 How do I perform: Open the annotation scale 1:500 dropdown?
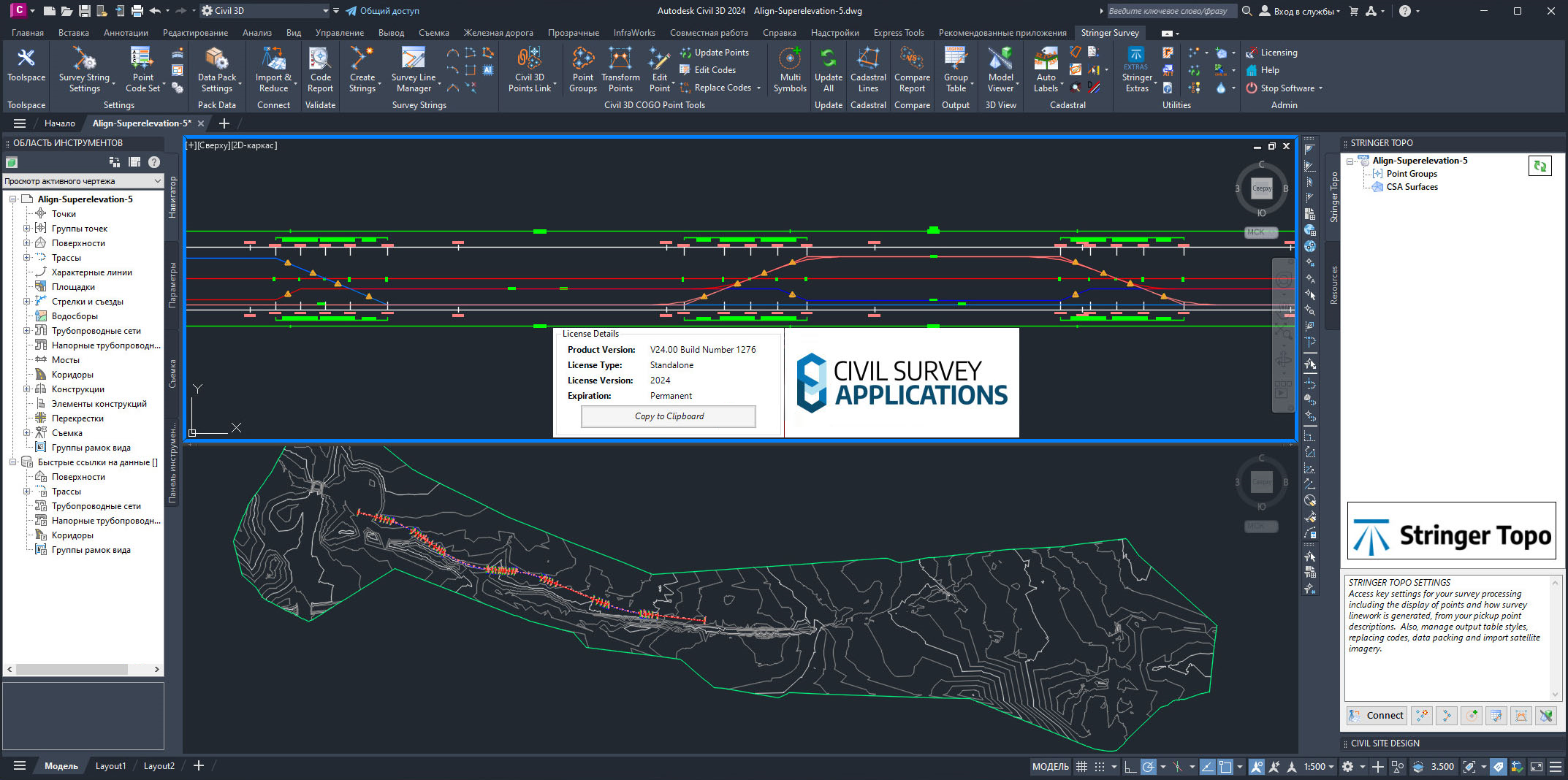pyautogui.click(x=1319, y=766)
